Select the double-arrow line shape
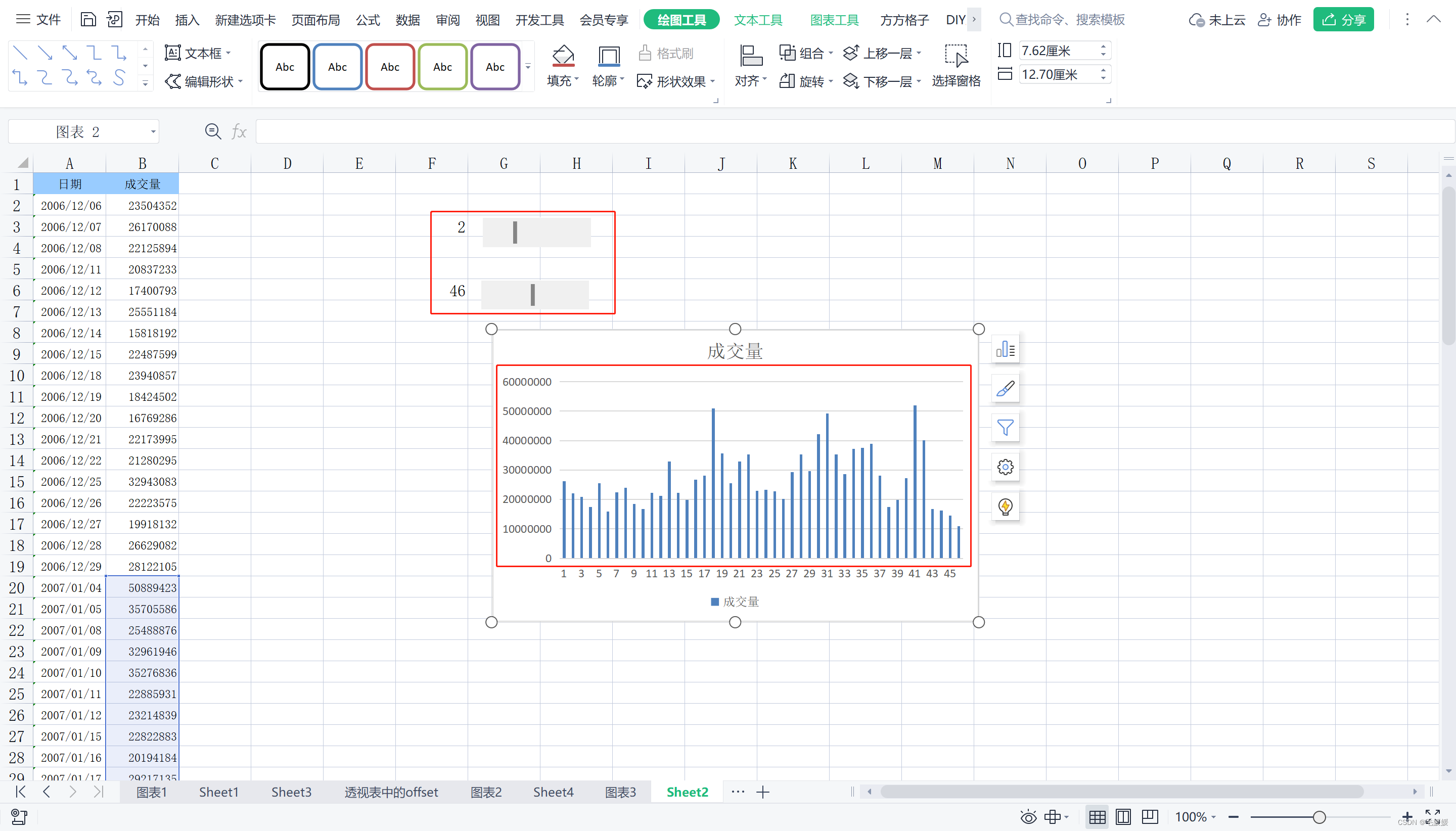The image size is (1456, 831). point(70,53)
